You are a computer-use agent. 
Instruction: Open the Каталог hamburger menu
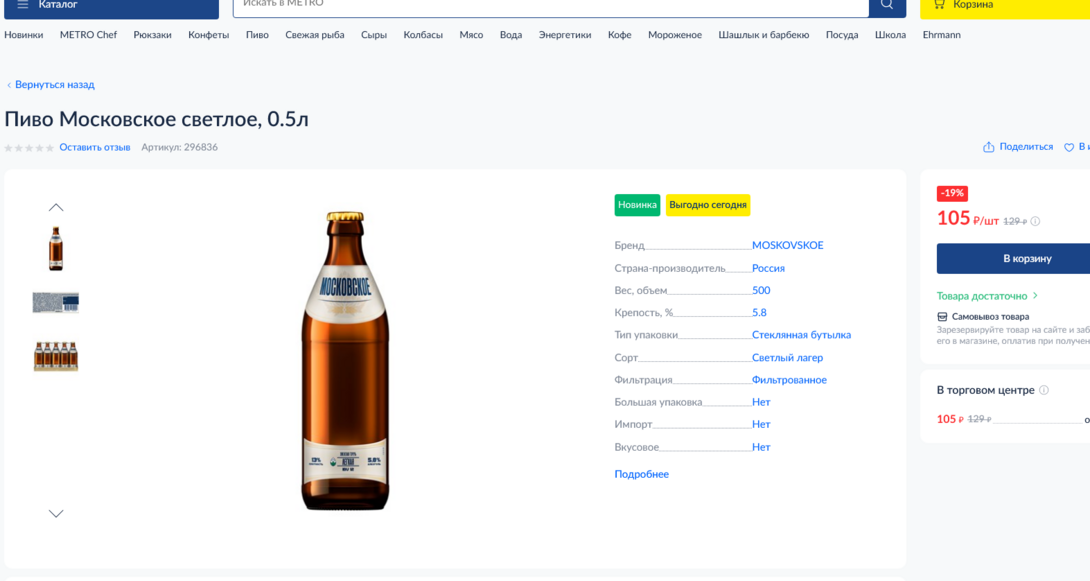pos(23,5)
